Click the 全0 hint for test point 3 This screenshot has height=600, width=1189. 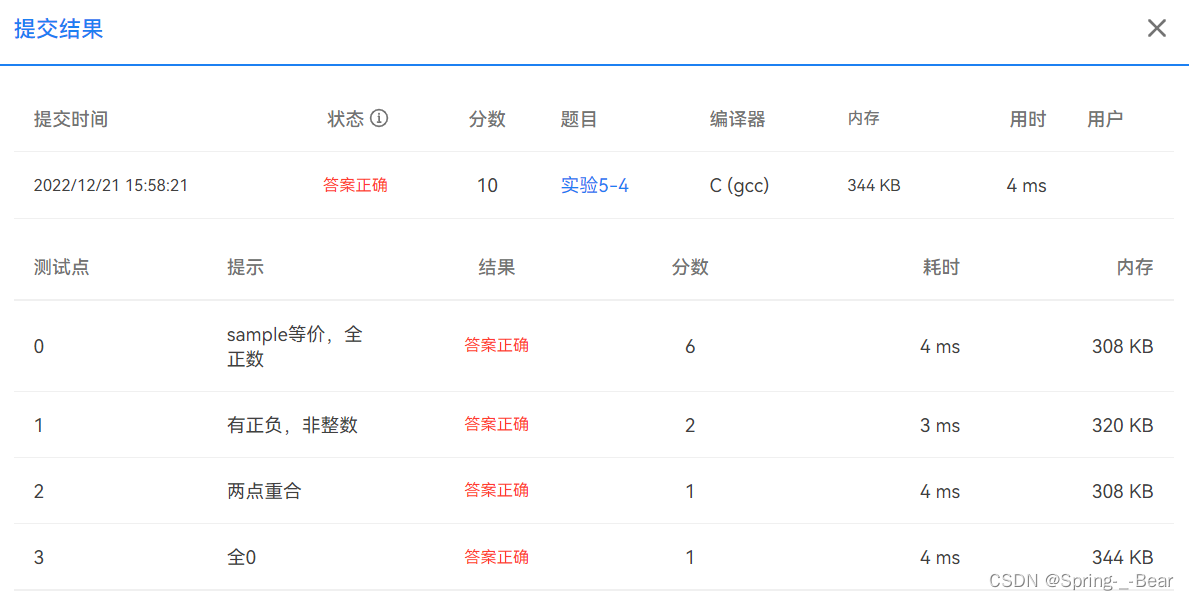tap(240, 557)
